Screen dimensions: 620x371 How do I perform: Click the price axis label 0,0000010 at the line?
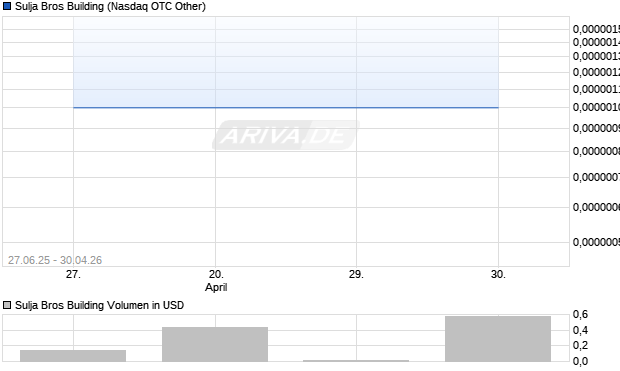(x=596, y=107)
